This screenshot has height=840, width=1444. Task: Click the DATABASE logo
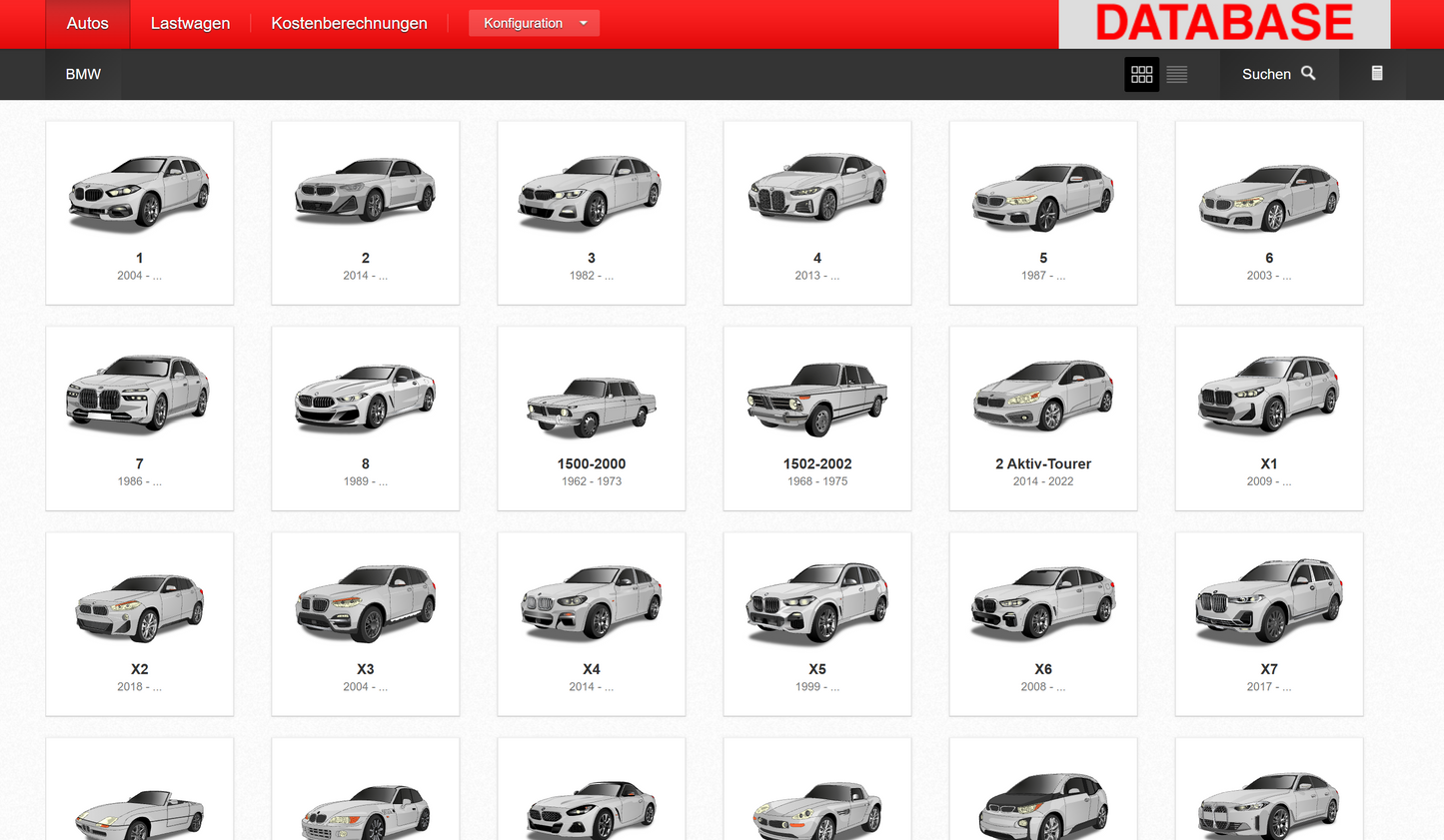[x=1224, y=24]
